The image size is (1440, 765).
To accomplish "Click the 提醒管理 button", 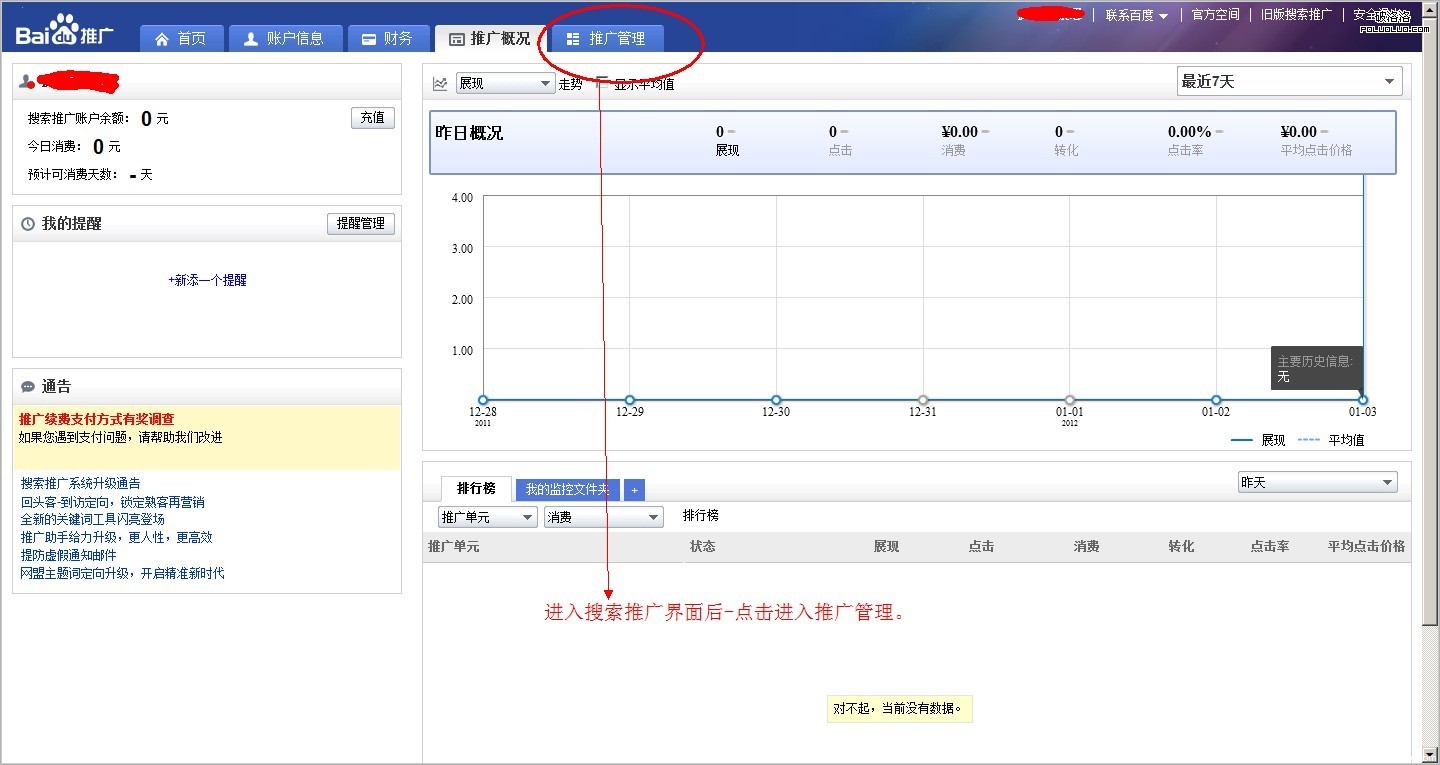I will 360,224.
